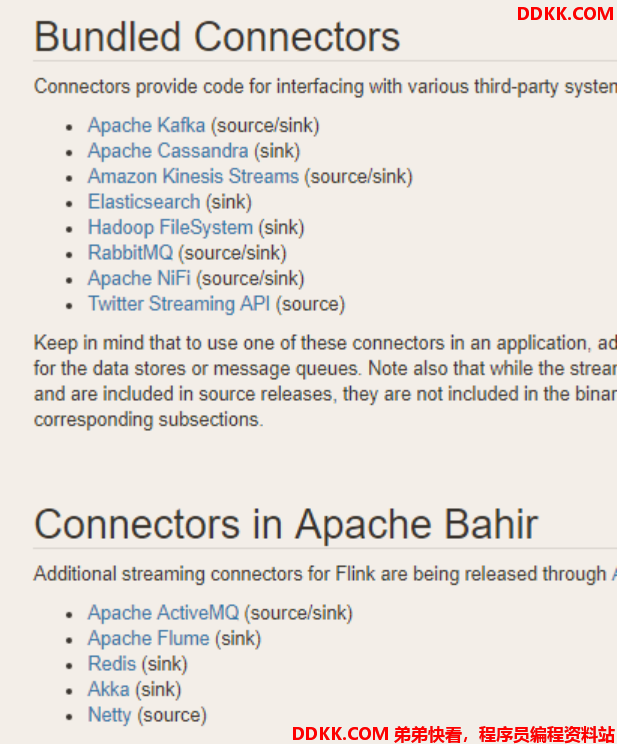Screen dimensions: 617x744
Task: Click the Bundled Connectors heading
Action: [217, 37]
